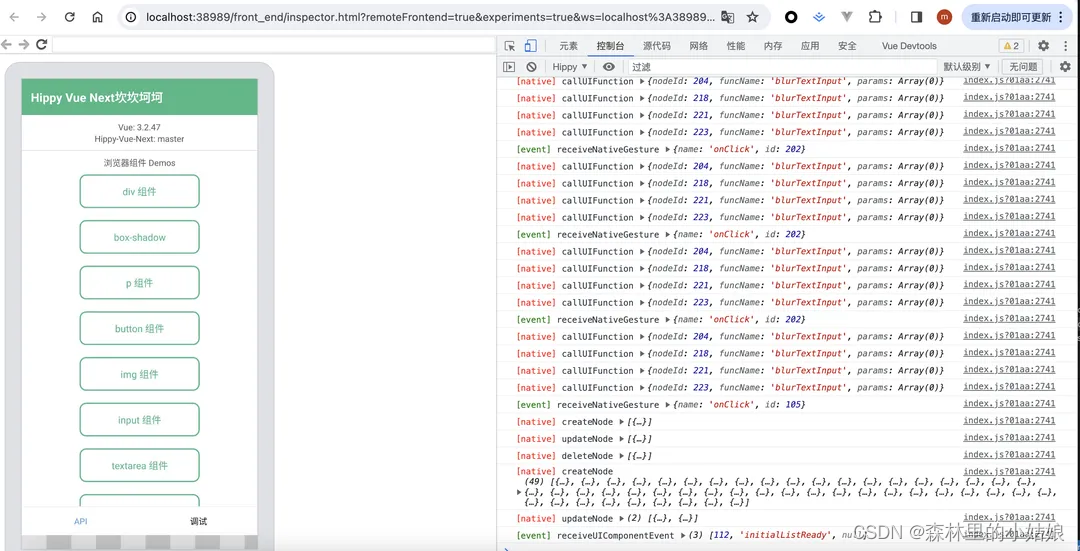
Task: Reload the browser page
Action: pyautogui.click(x=70, y=17)
